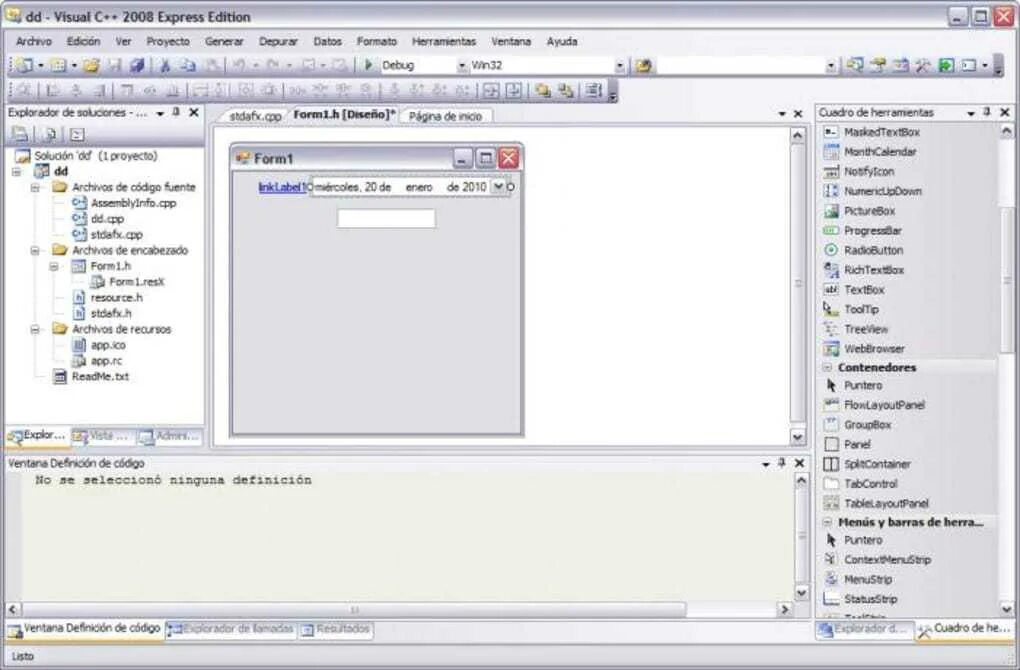
Task: Collapse the Form1.h tree node
Action: pos(54,266)
